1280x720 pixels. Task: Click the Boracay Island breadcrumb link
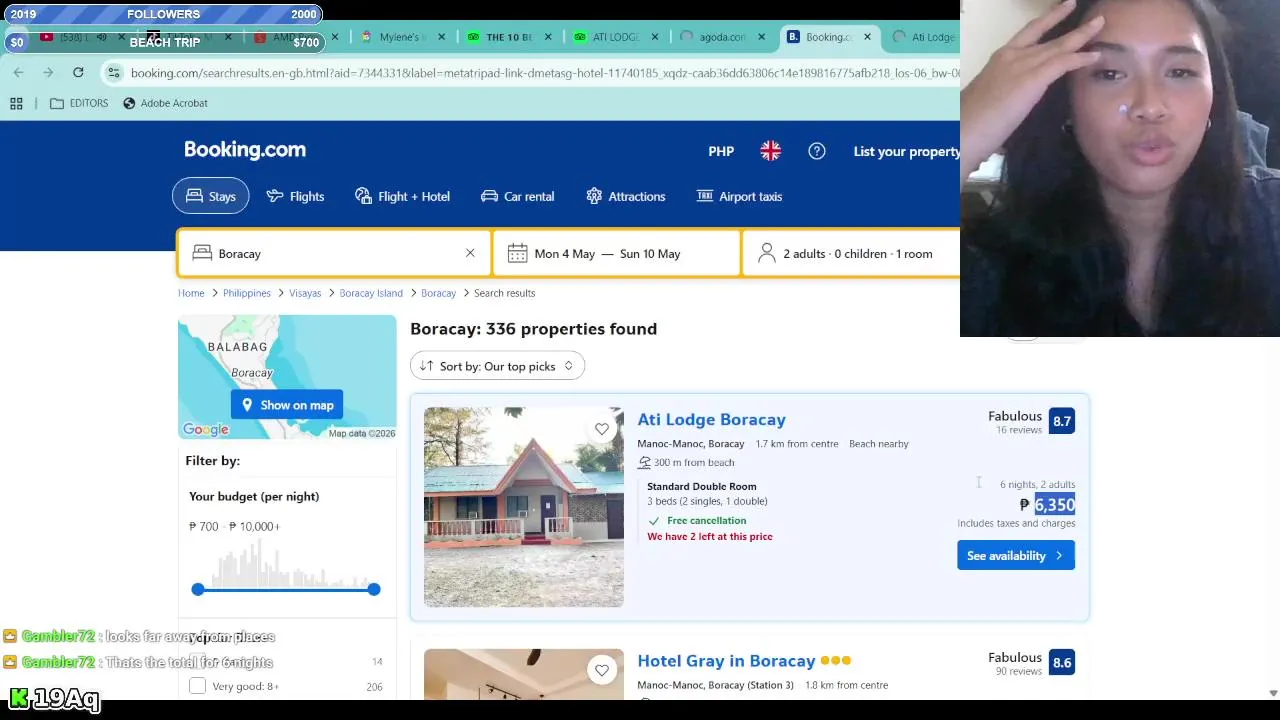[x=371, y=293]
